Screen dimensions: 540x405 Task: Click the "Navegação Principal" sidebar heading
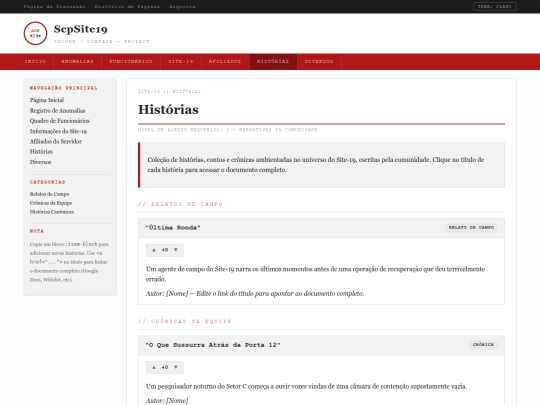point(64,88)
